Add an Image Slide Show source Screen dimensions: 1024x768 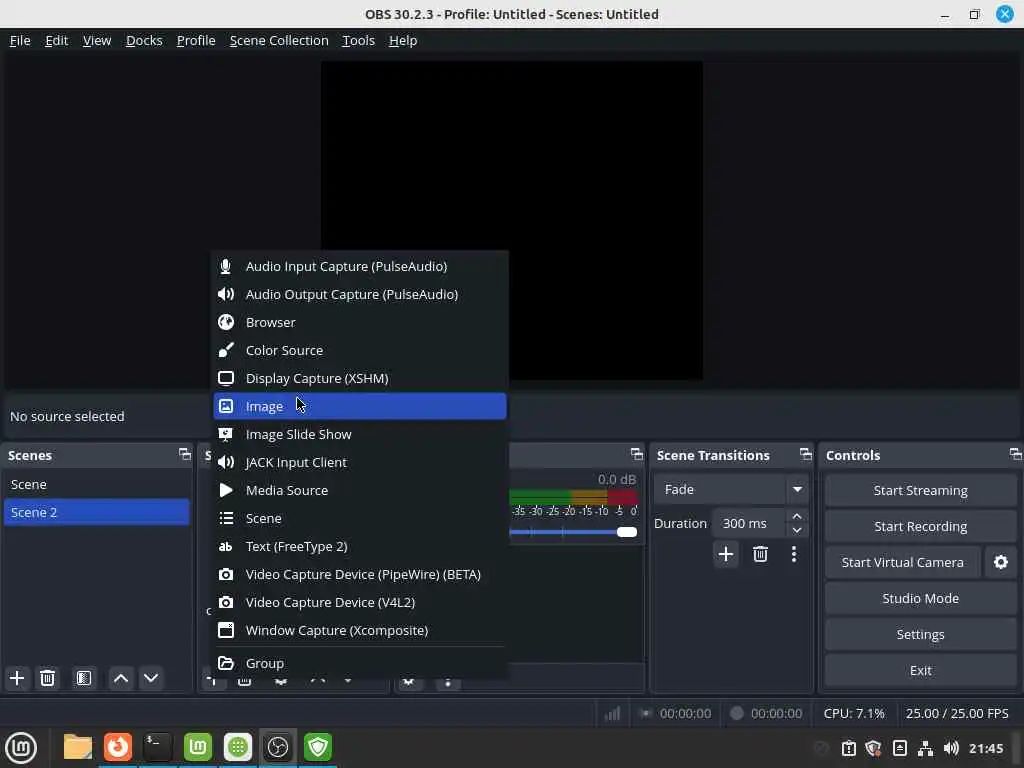(x=360, y=434)
